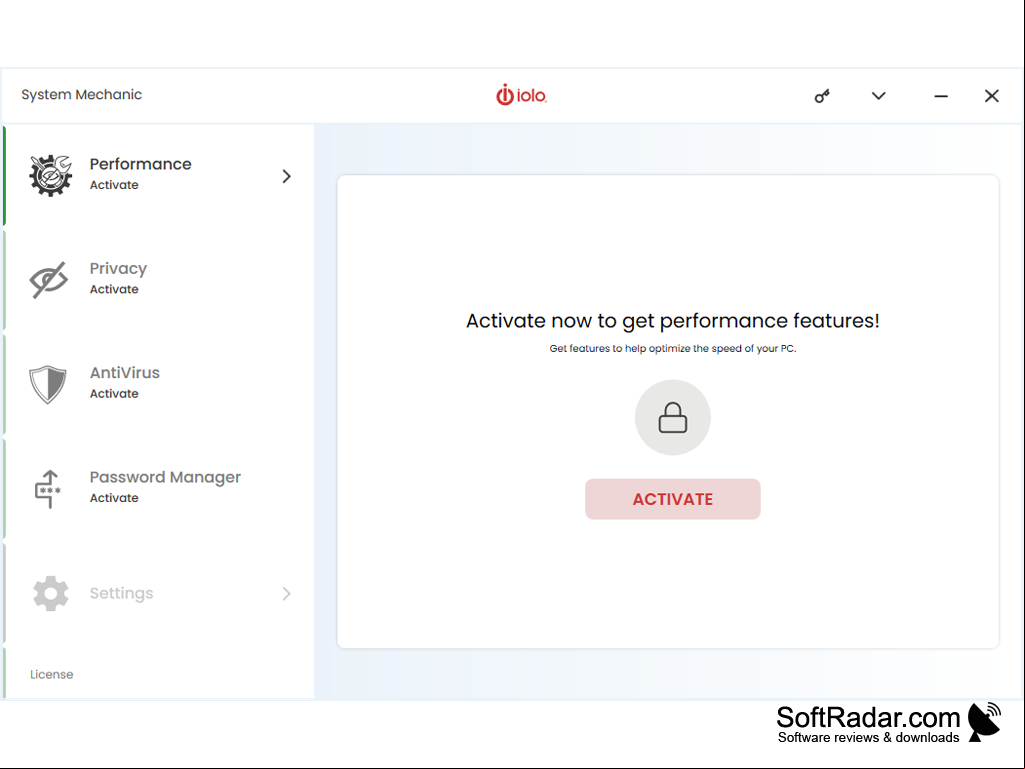The image size is (1025, 769).
Task: Click the Password Manager asterisk icon
Action: tap(48, 488)
